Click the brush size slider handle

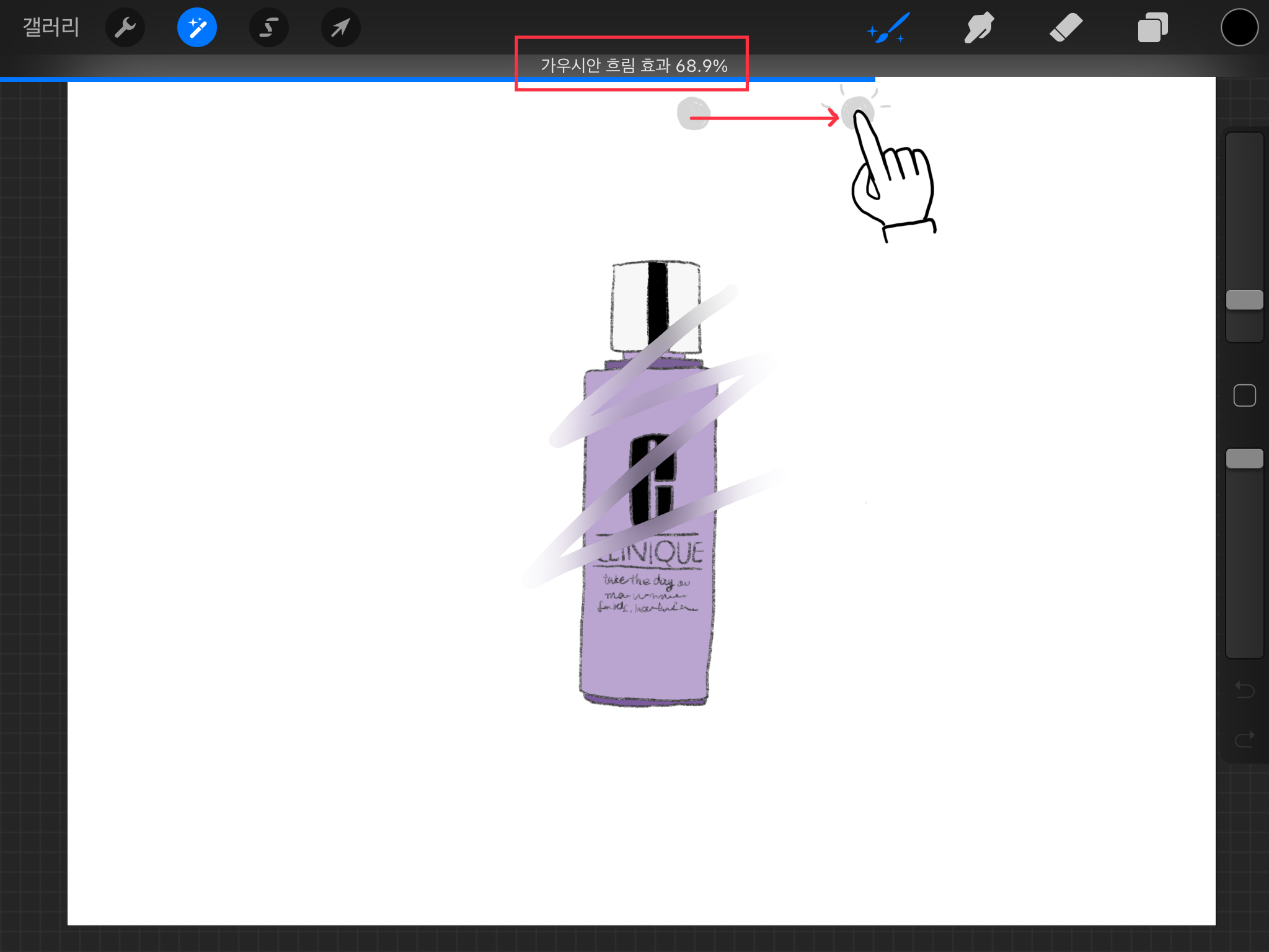(1244, 300)
